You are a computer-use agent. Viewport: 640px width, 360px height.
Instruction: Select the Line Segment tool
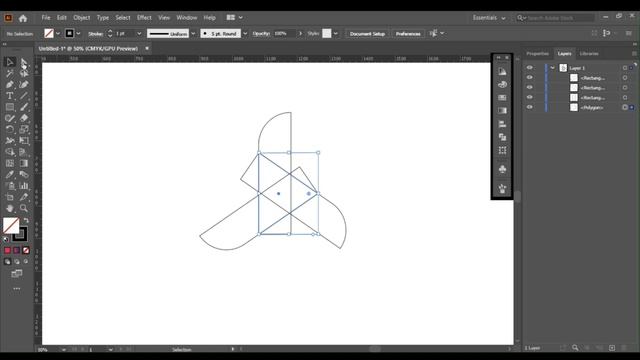(24, 96)
